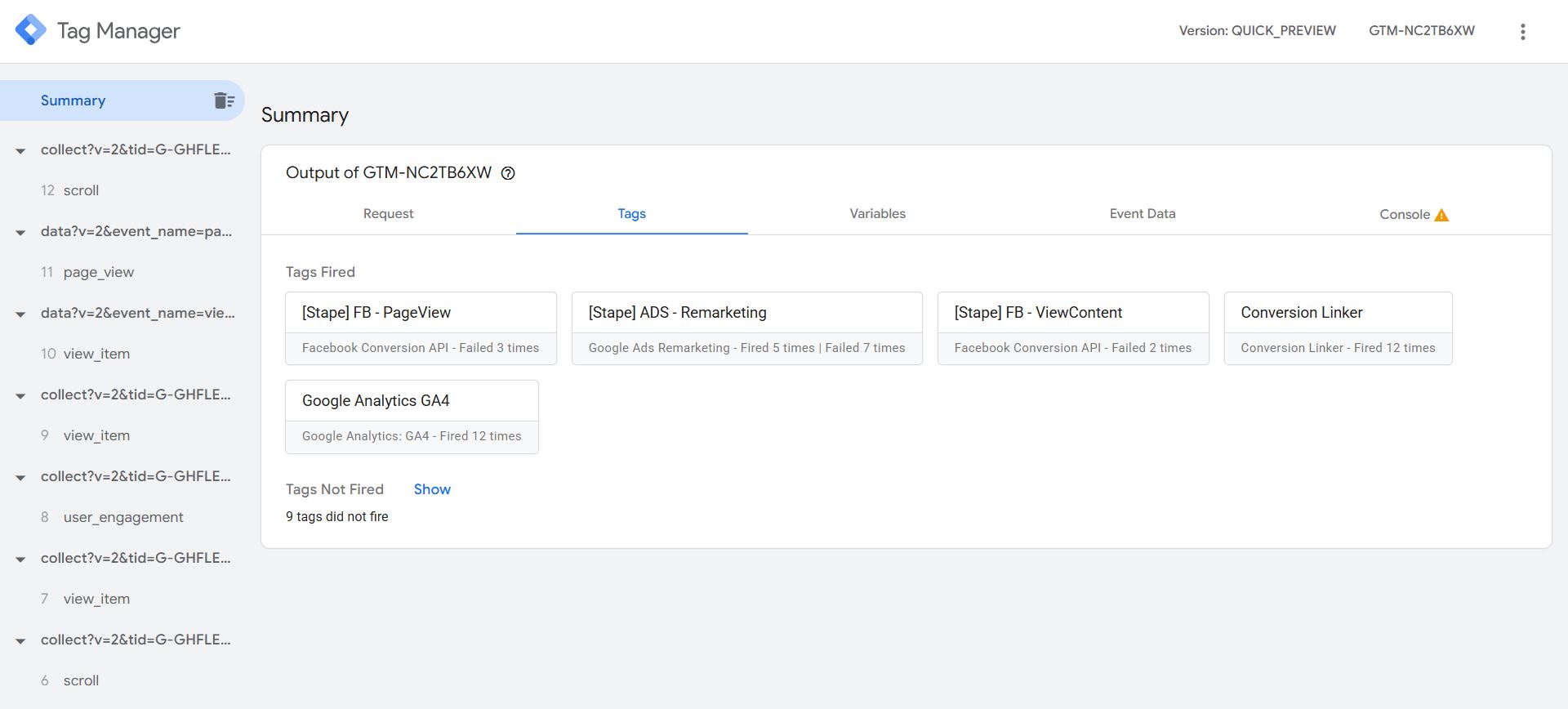Viewport: 1568px width, 709px height.
Task: Open the [Stape] FB - PageView tag card
Action: coord(421,328)
